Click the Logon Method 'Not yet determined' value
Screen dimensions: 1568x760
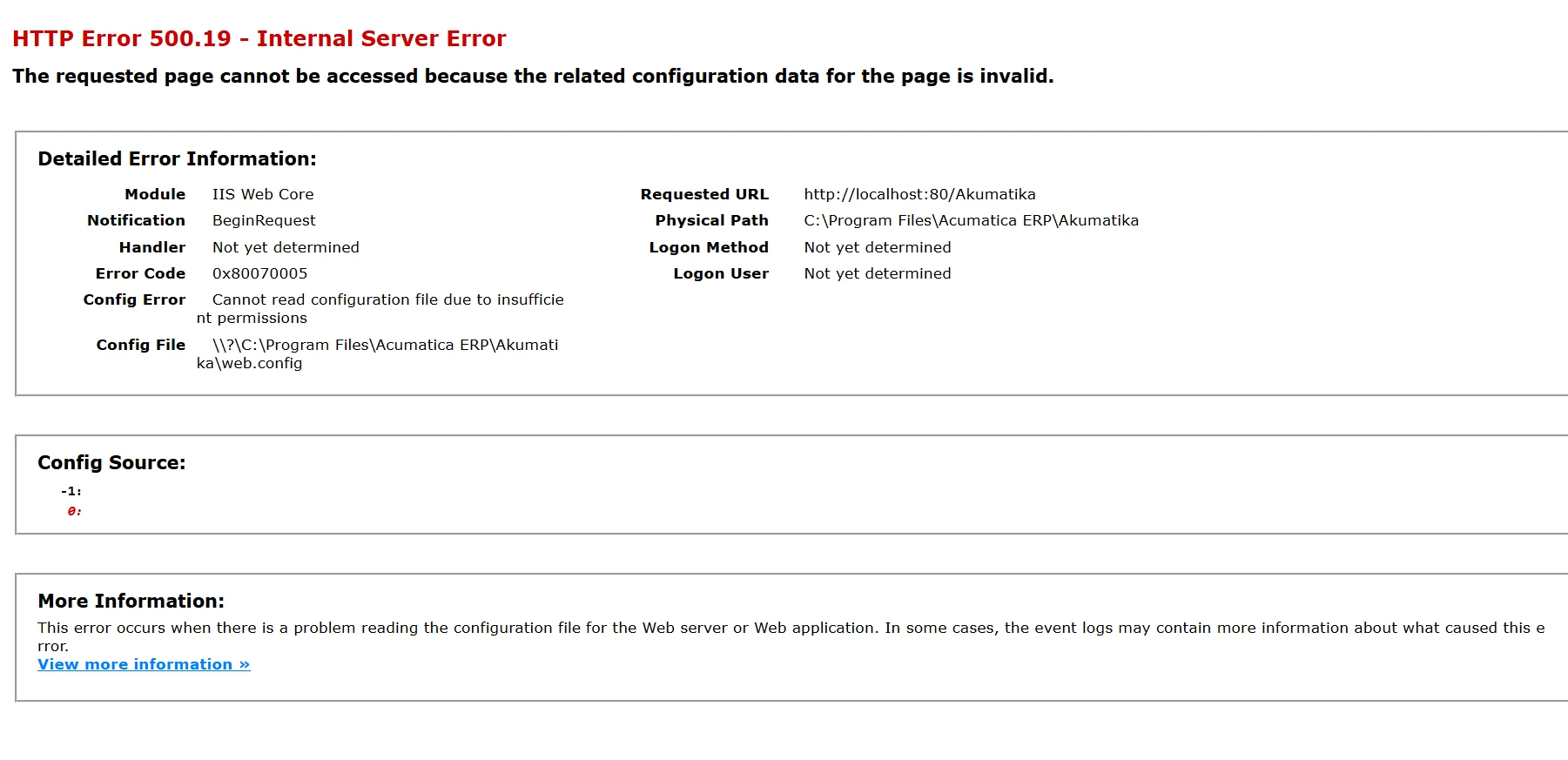tap(878, 247)
